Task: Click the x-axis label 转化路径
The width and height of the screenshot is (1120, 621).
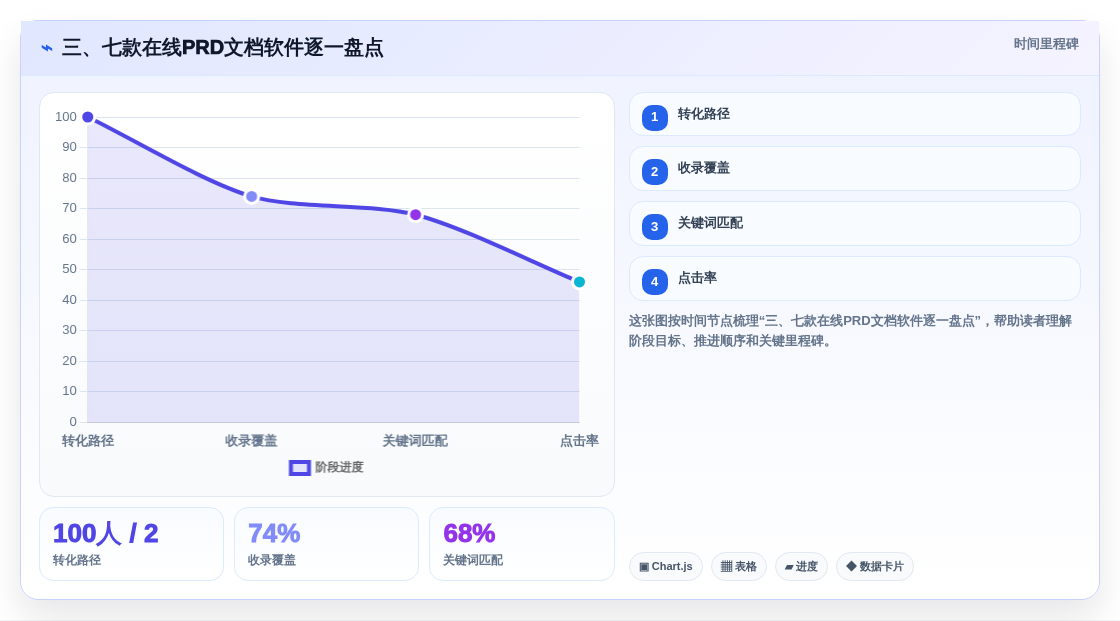Action: (x=88, y=441)
